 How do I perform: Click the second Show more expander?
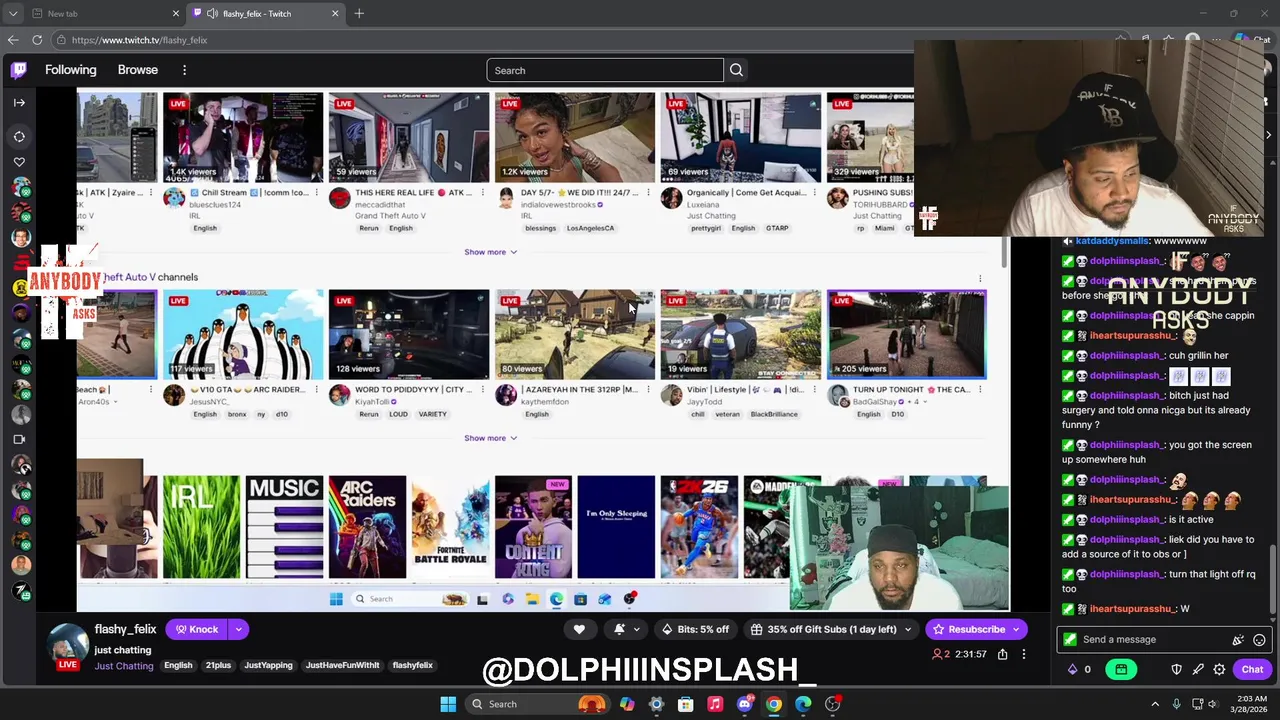click(x=490, y=438)
